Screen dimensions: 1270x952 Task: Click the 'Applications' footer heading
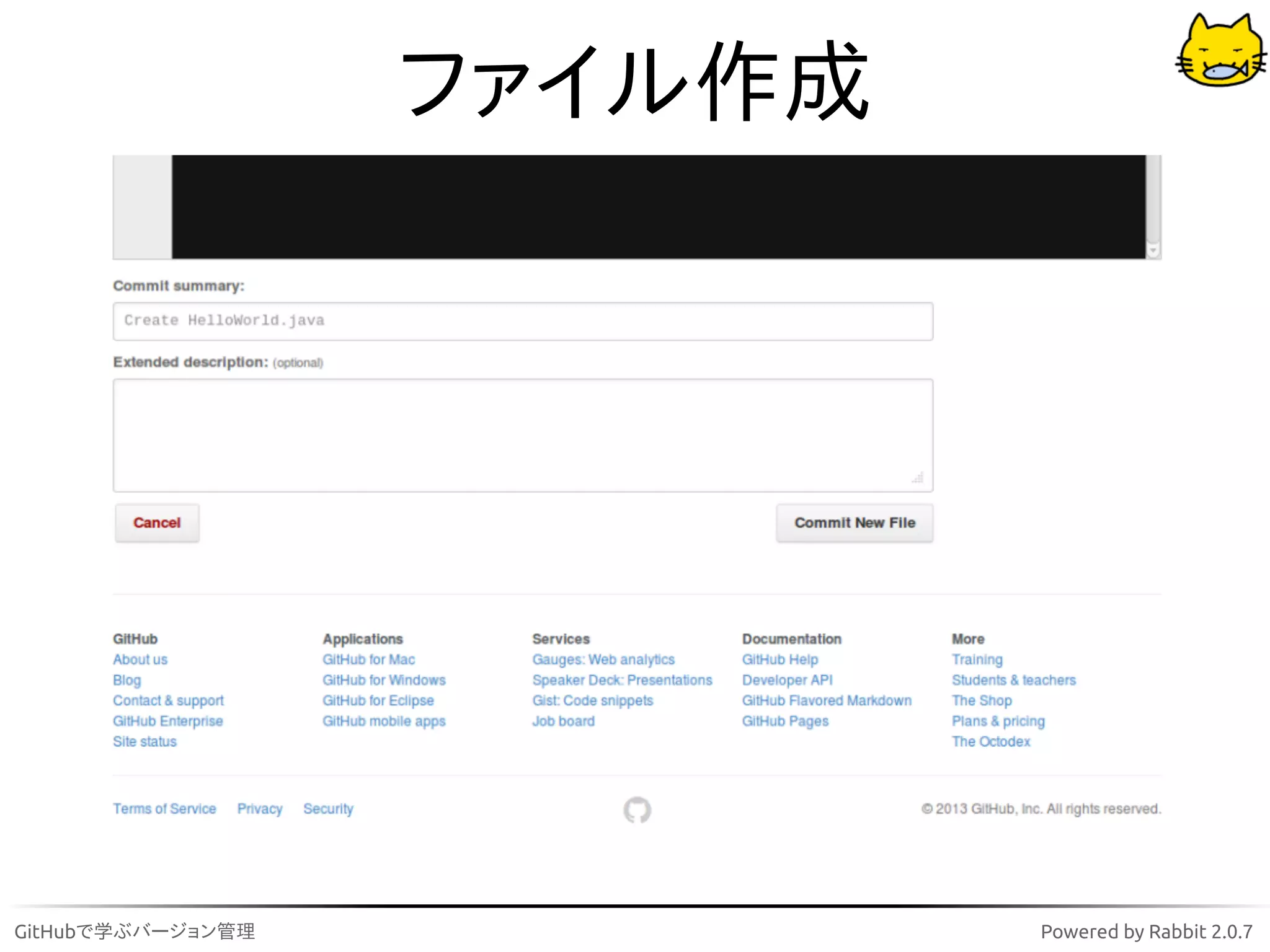pyautogui.click(x=362, y=639)
